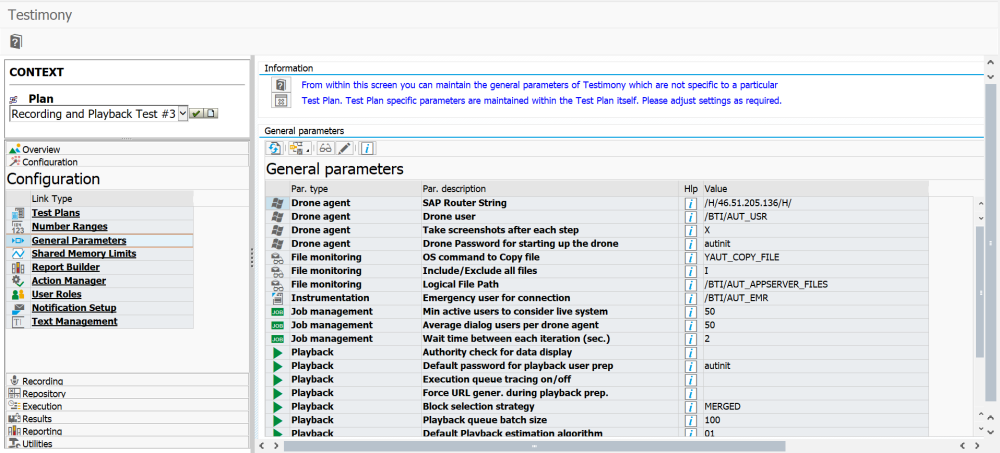Viewport: 1000px width, 453px height.
Task: Click the Number Ranges 123 icon
Action: [x=18, y=226]
